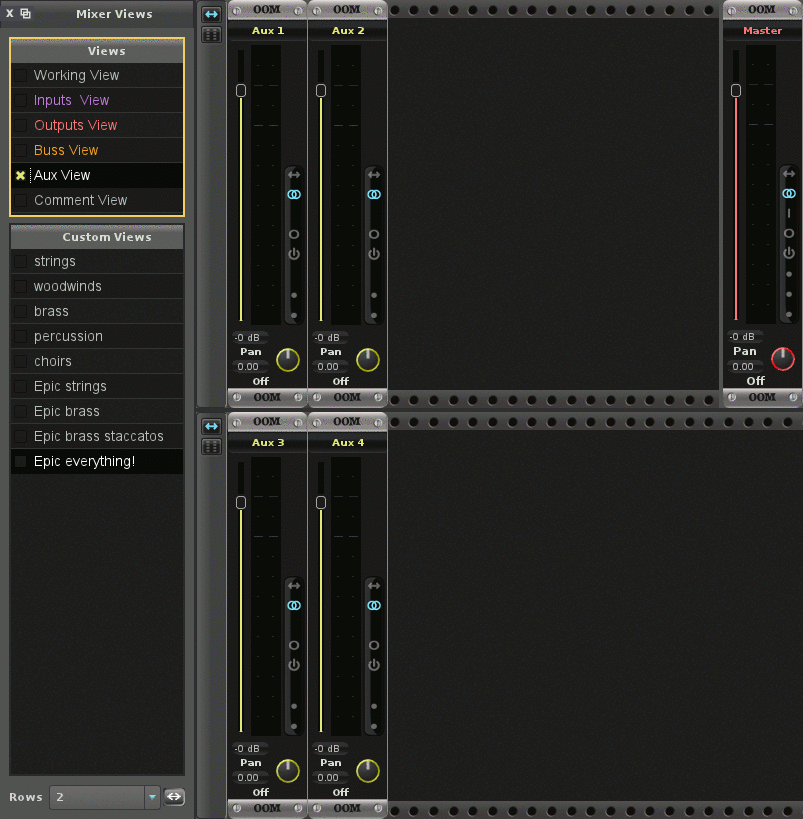Select the "Comment View" row label
The height and width of the screenshot is (819, 803).
click(x=80, y=201)
